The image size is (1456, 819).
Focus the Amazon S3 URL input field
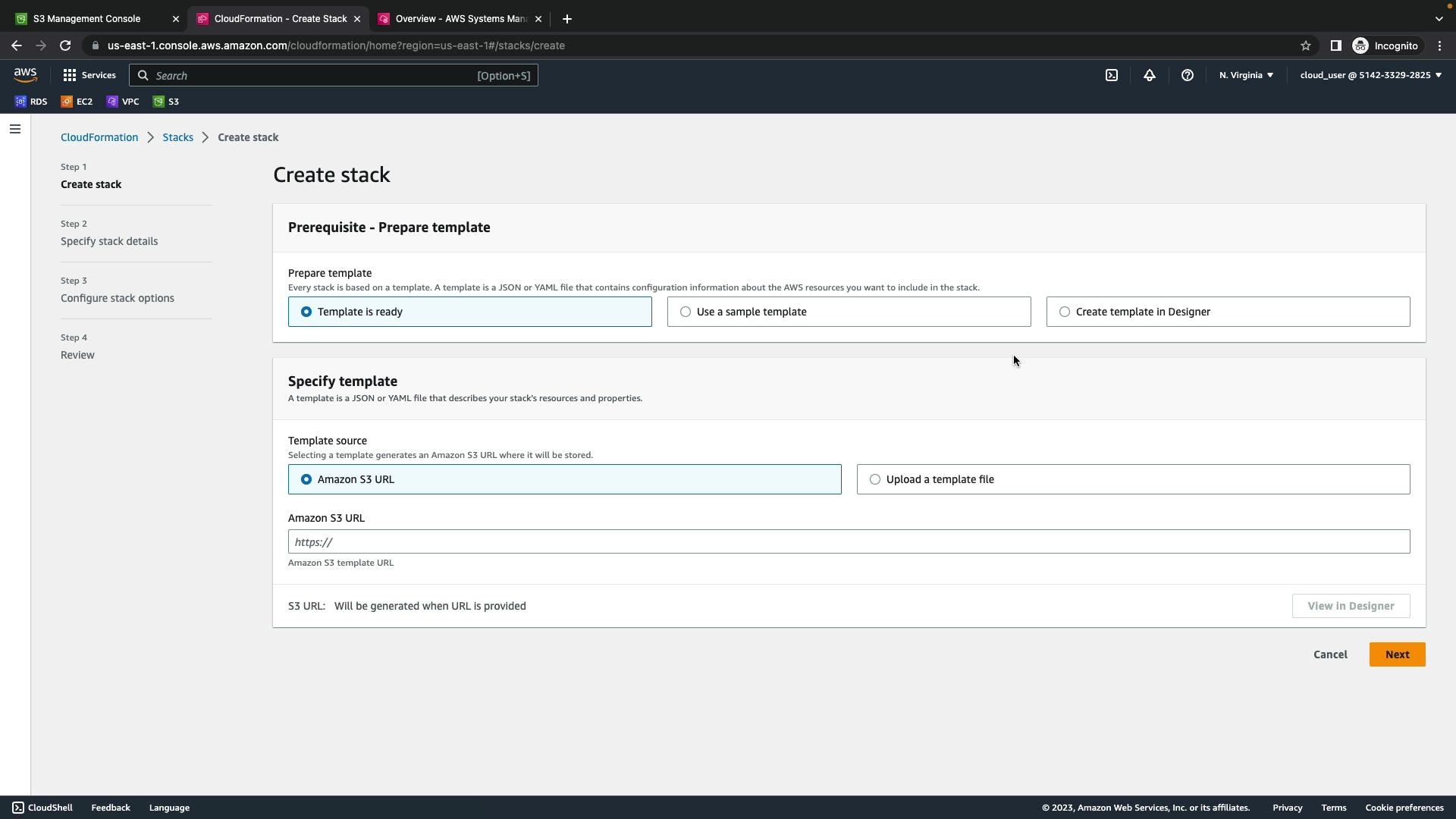[x=848, y=541]
